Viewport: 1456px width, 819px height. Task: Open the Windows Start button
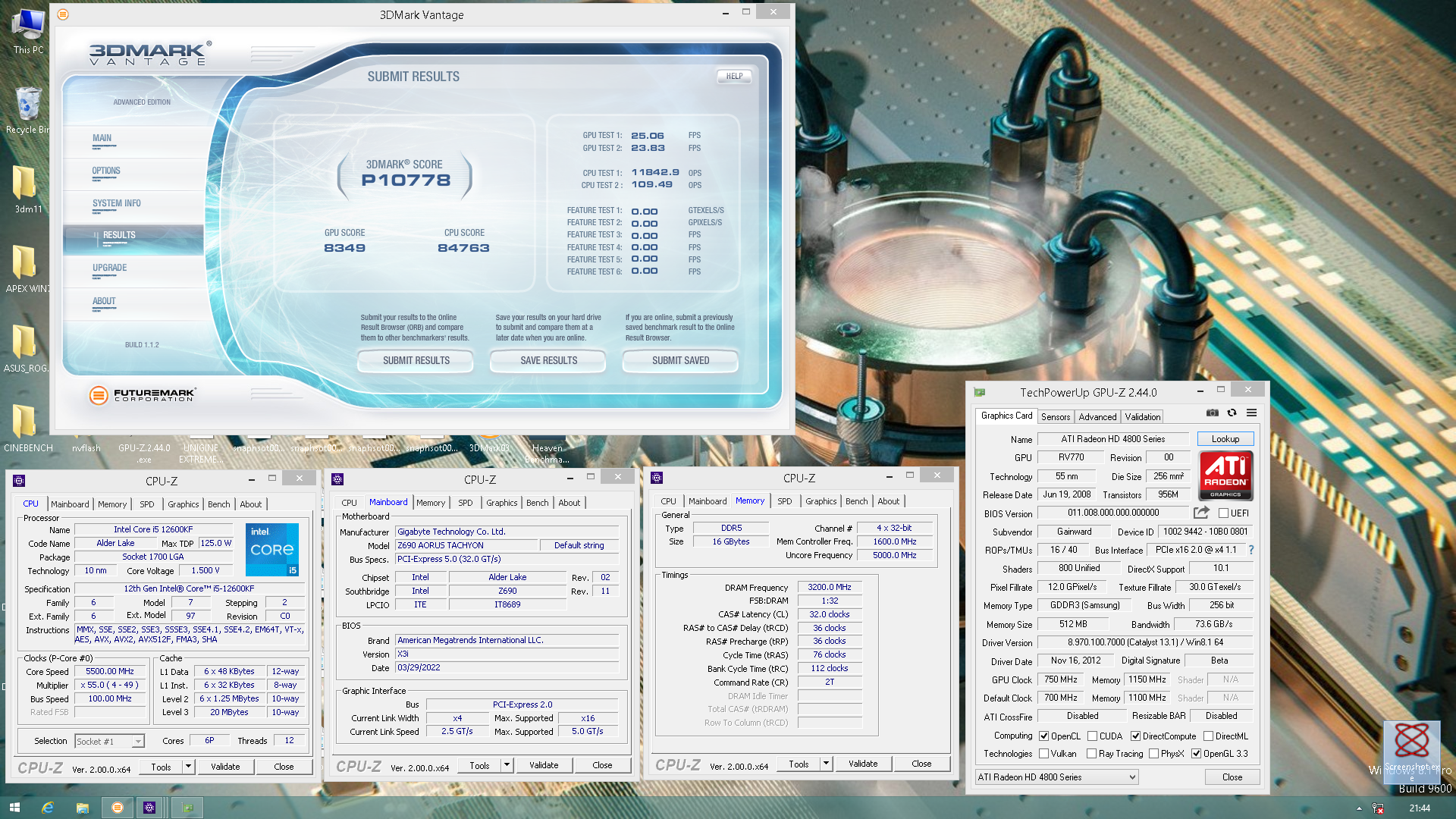[14, 808]
